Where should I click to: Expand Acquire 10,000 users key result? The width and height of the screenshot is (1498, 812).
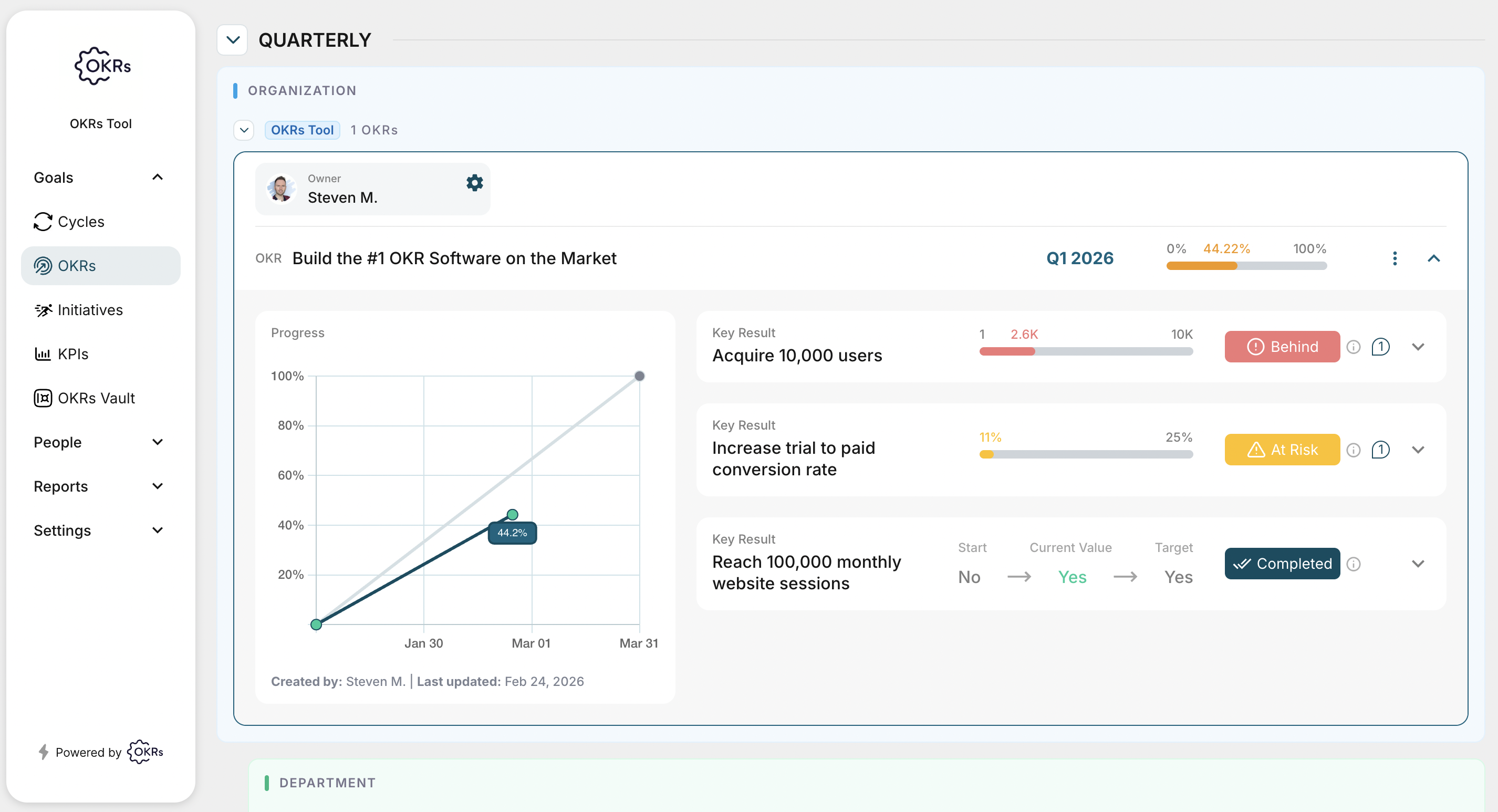click(1418, 347)
